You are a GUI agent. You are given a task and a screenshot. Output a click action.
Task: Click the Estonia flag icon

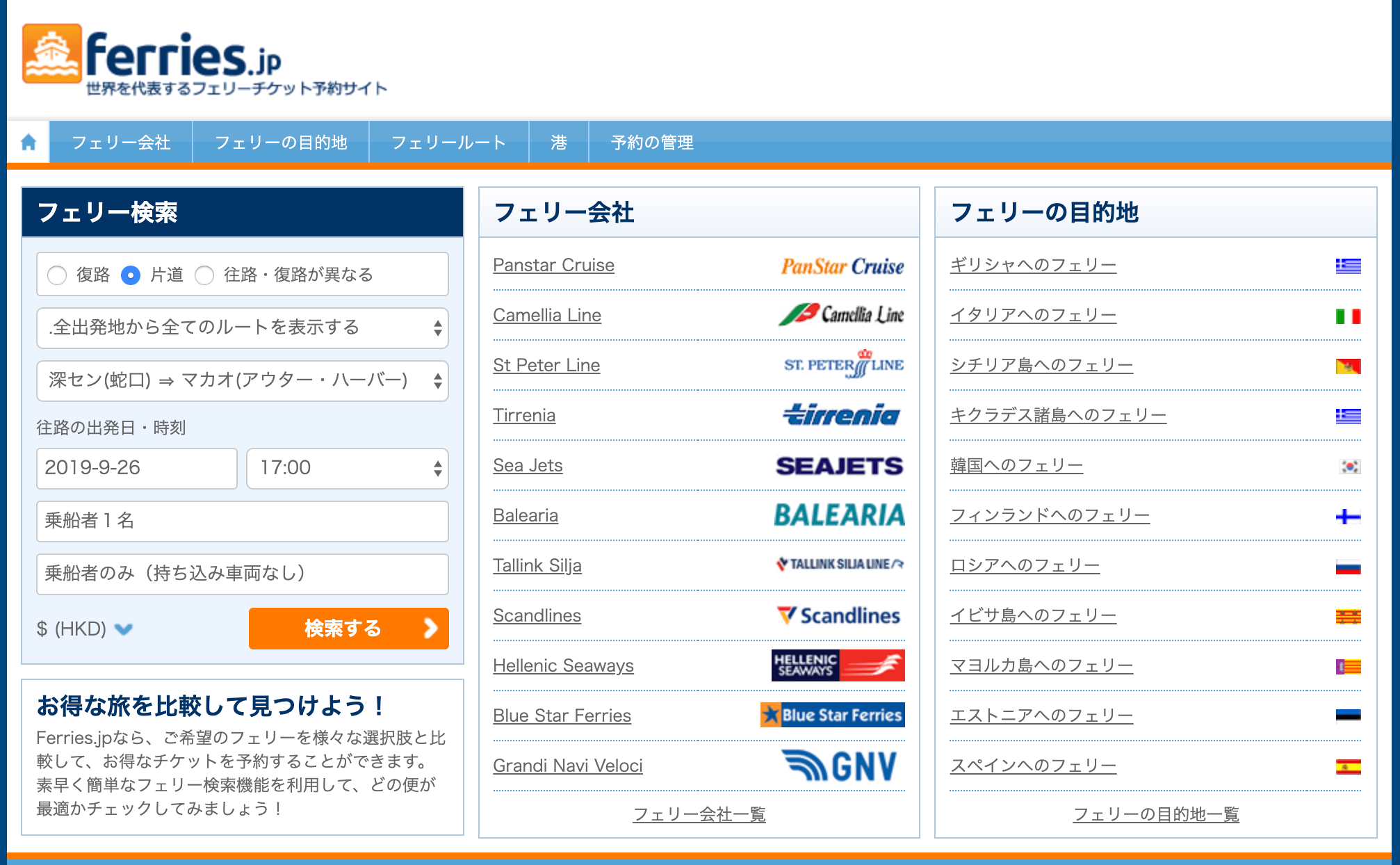coord(1348,716)
